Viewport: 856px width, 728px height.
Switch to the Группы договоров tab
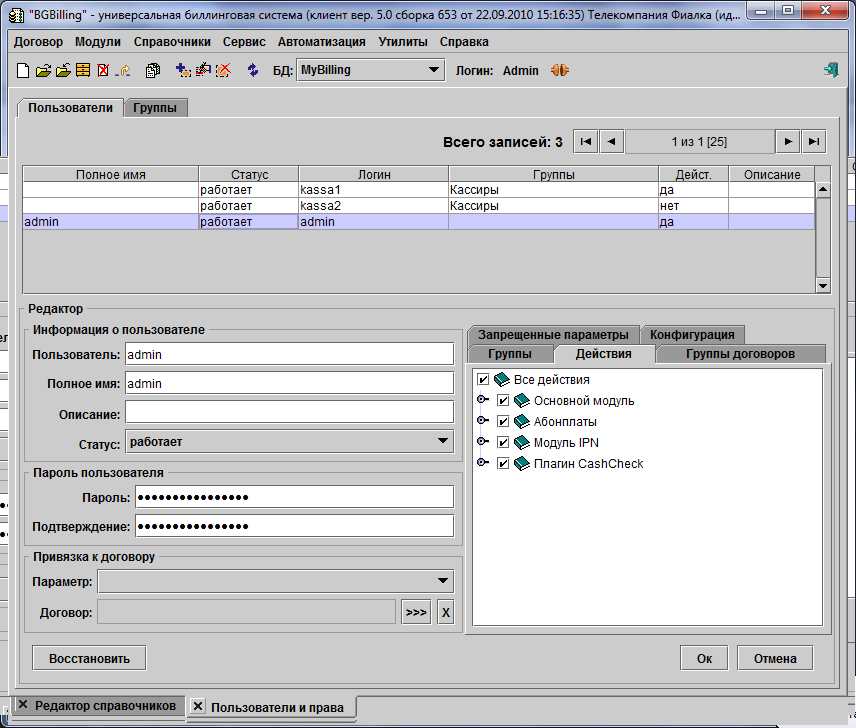[740, 354]
